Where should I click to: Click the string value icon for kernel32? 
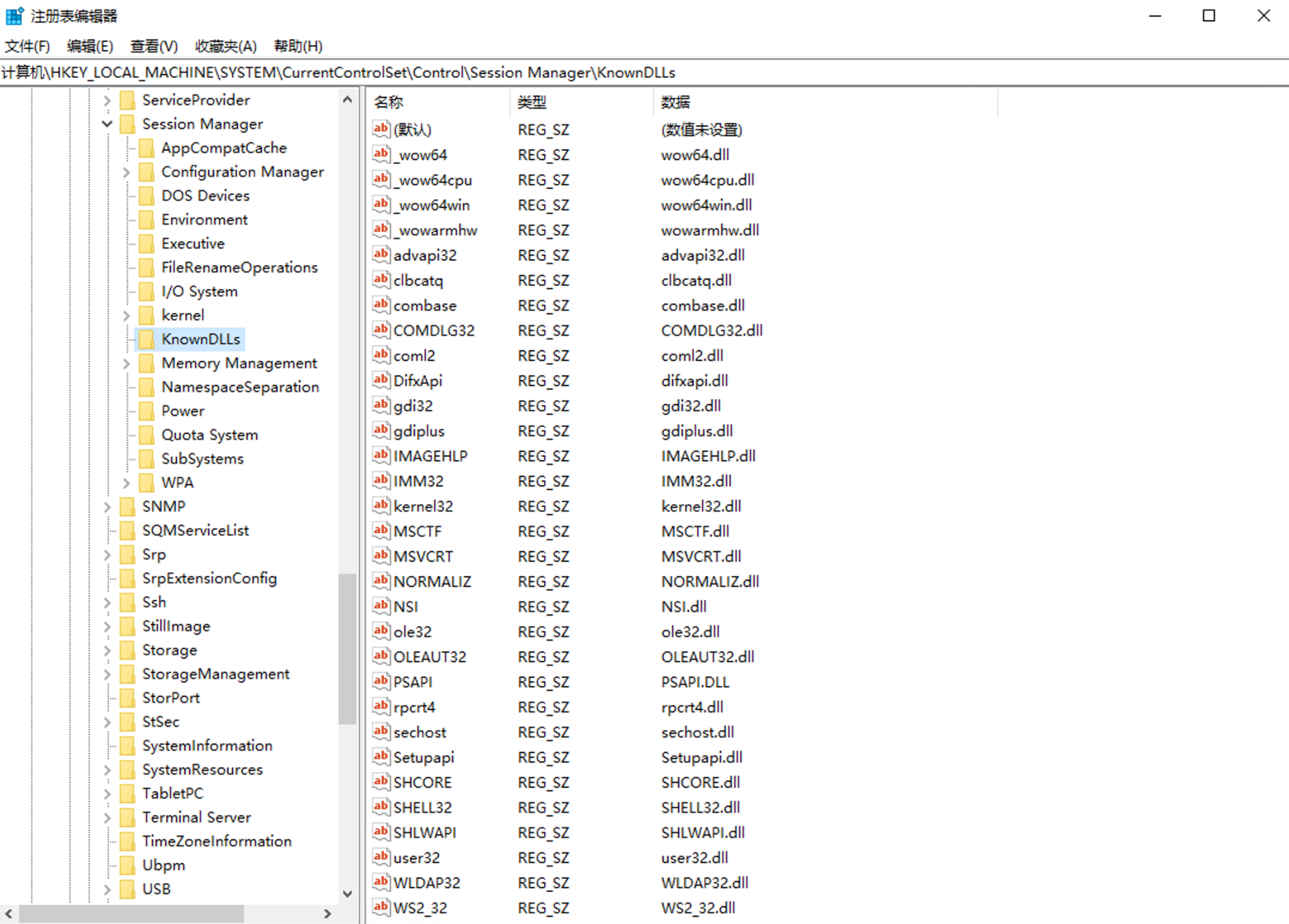[x=381, y=506]
